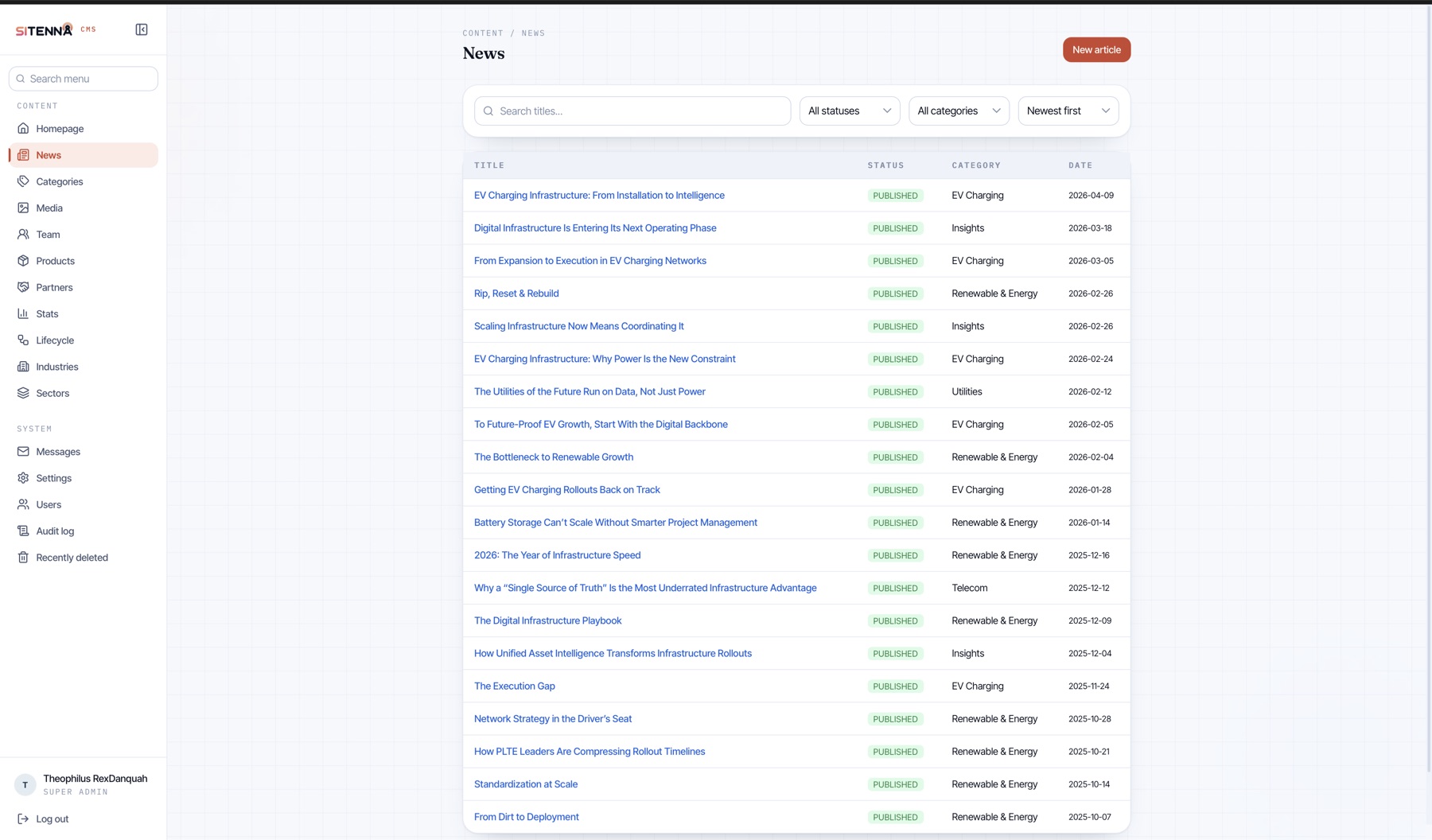This screenshot has height=840, width=1432.
Task: Click the date 2025-10-07
Action: coord(1090,817)
